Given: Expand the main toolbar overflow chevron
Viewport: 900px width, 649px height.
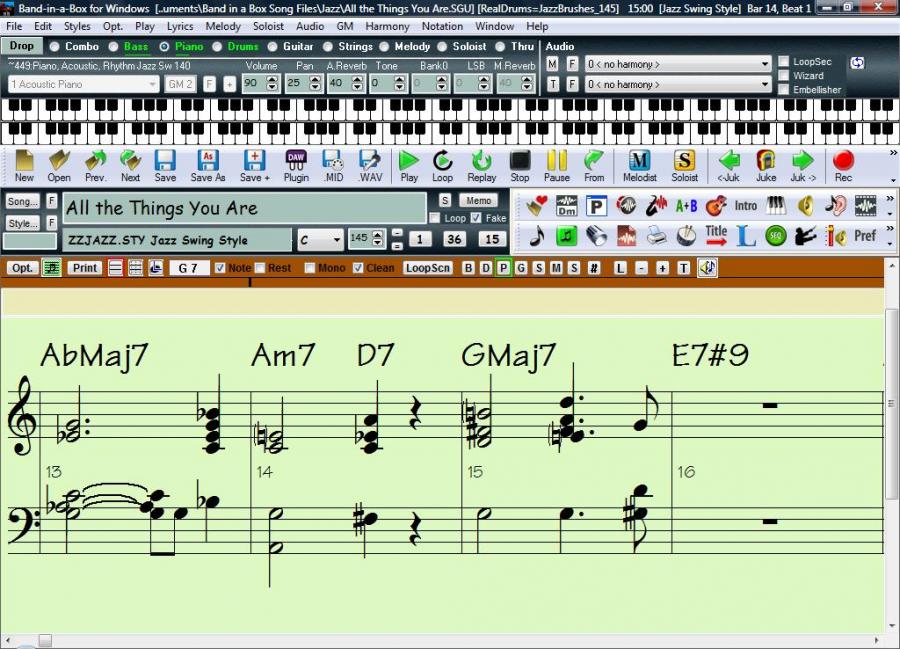Looking at the screenshot, I should tap(893, 153).
